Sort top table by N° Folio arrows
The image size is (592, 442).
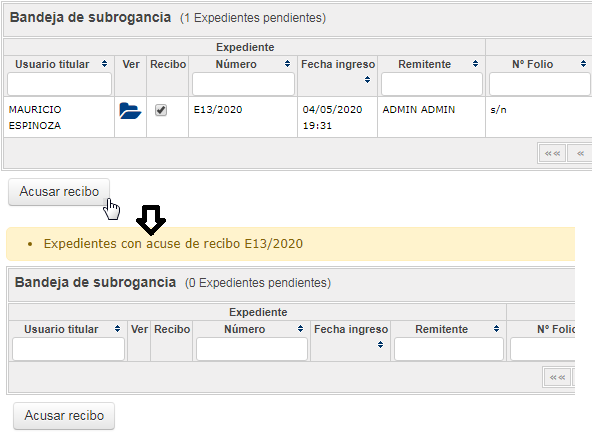583,64
